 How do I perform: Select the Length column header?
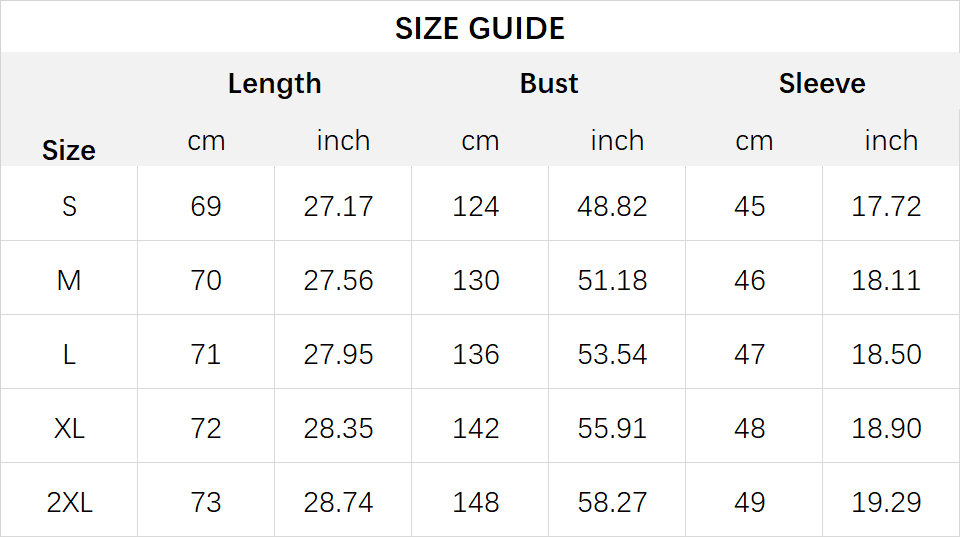(x=274, y=84)
